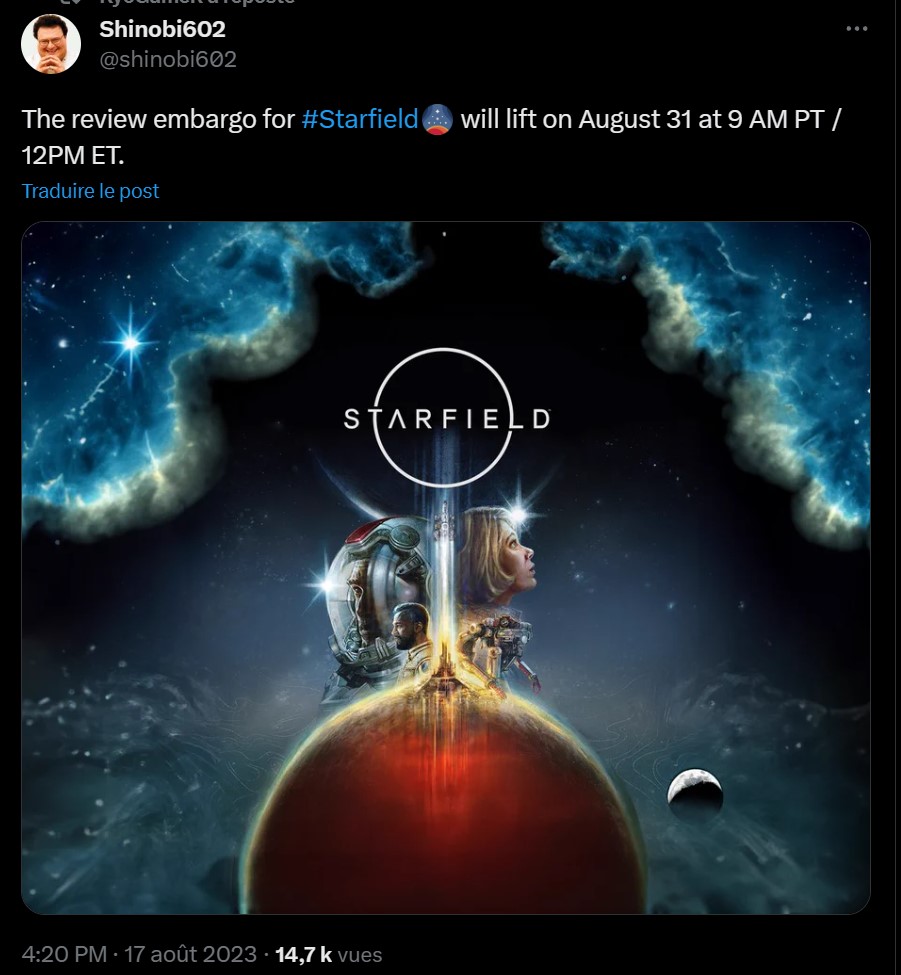Click the Starfield hashflag emoji icon
Viewport: 901px width, 975px height.
438,120
